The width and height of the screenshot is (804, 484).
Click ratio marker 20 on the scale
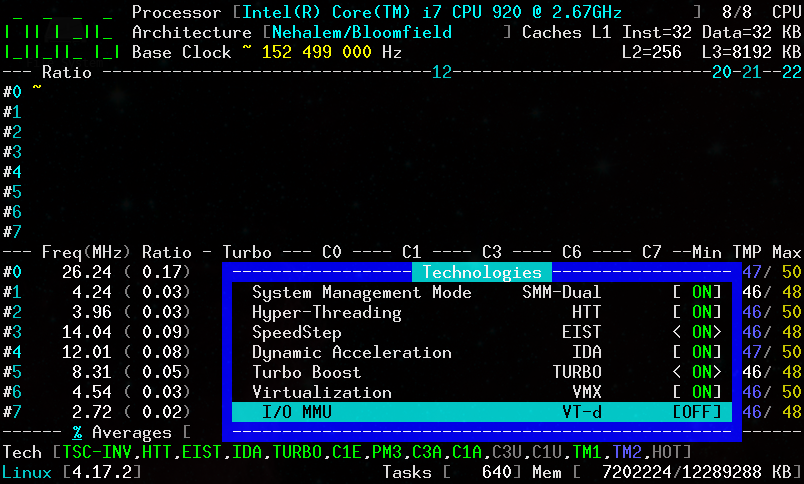click(721, 72)
